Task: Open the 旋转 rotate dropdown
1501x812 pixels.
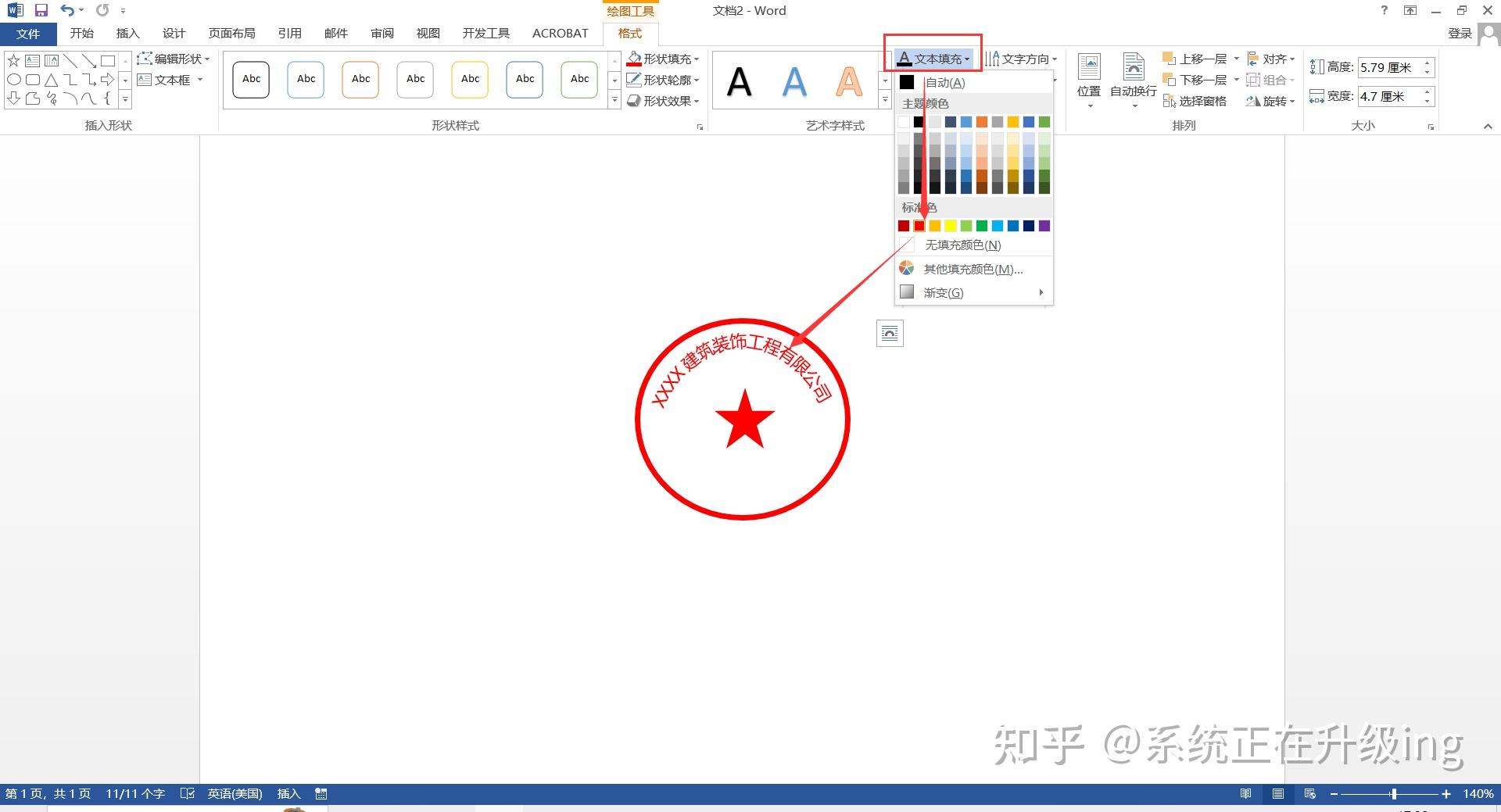Action: [x=1271, y=101]
